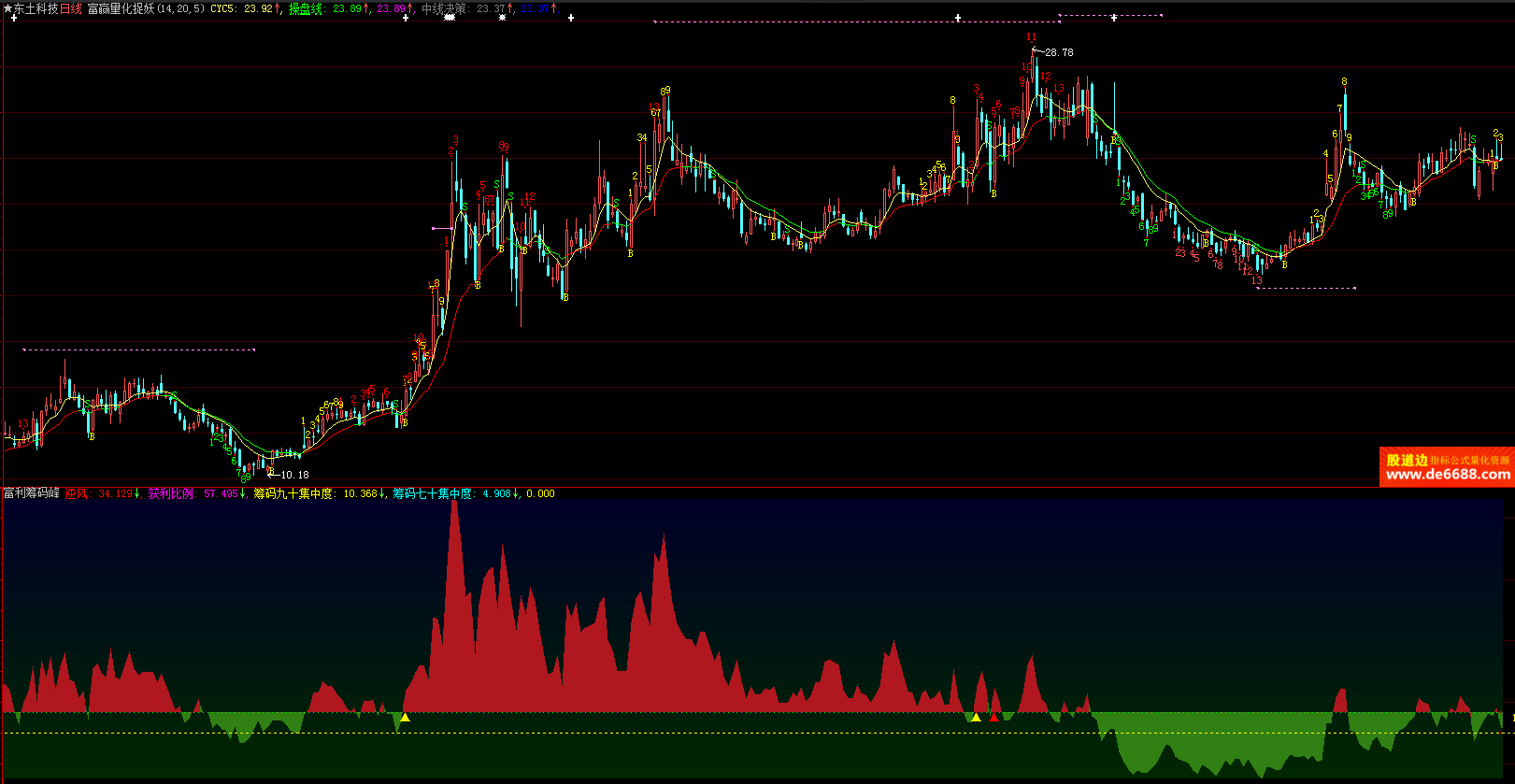Click the white asterisk cluster marker at top
This screenshot has width=1515, height=784.
pos(450,19)
